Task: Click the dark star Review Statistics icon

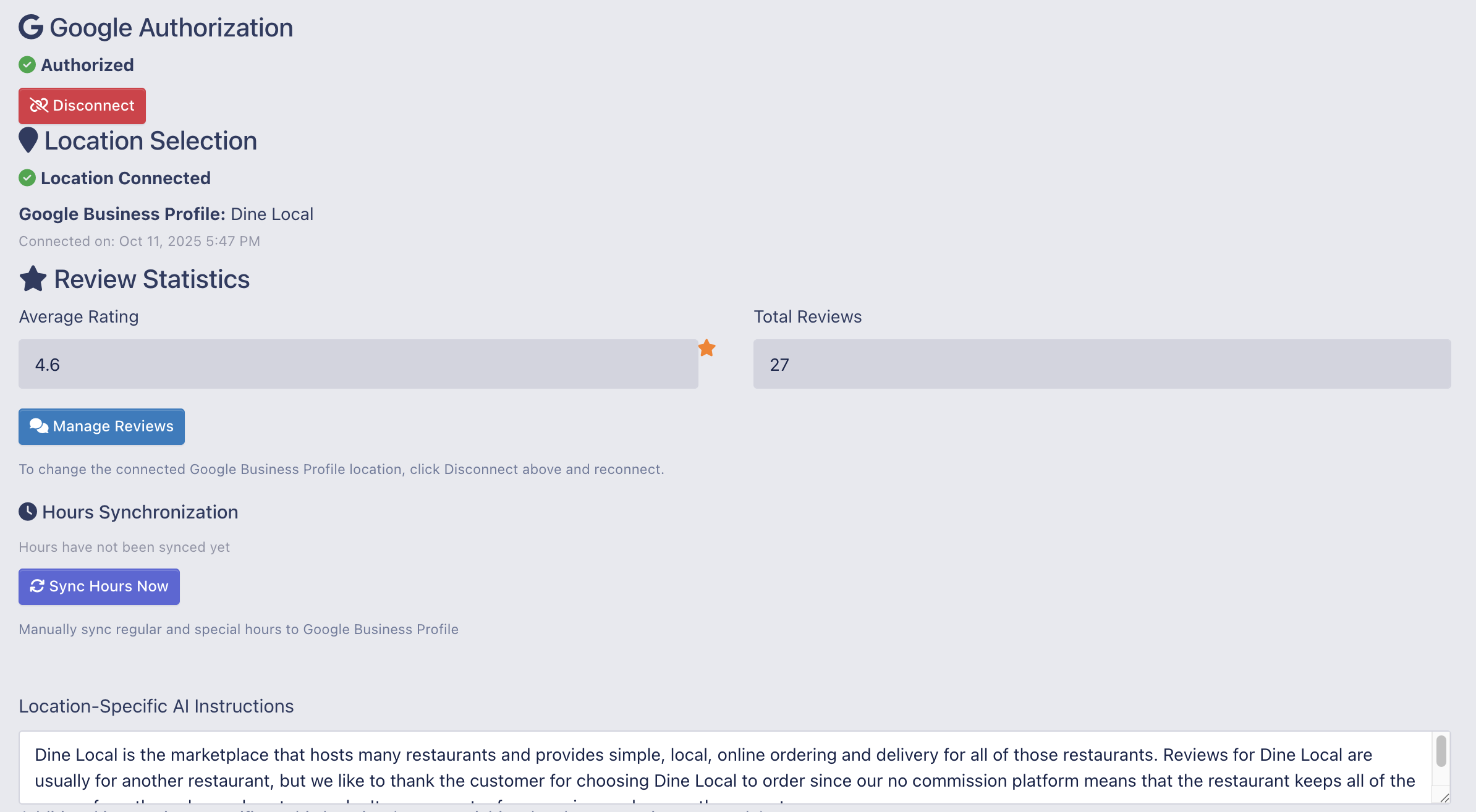Action: coord(33,279)
